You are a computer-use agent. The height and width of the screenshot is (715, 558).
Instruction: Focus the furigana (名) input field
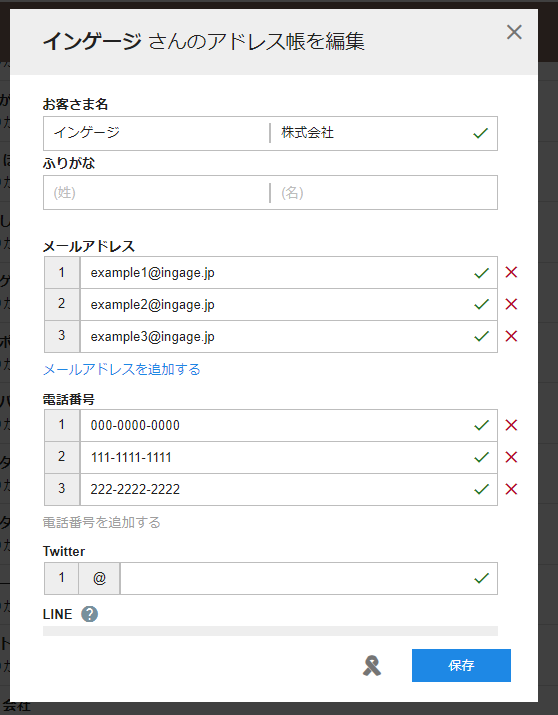coord(384,192)
